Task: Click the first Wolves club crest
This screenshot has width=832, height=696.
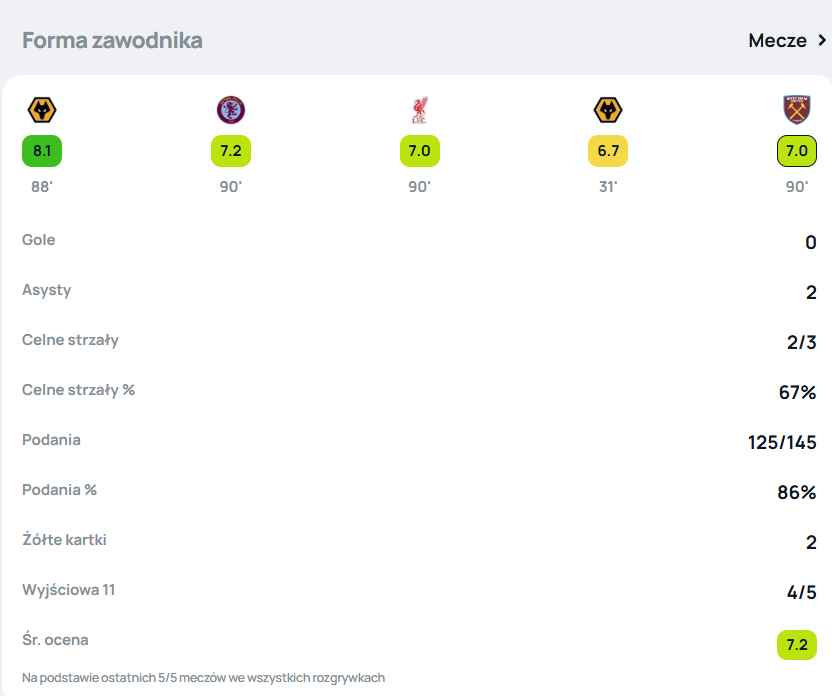Action: pyautogui.click(x=42, y=110)
